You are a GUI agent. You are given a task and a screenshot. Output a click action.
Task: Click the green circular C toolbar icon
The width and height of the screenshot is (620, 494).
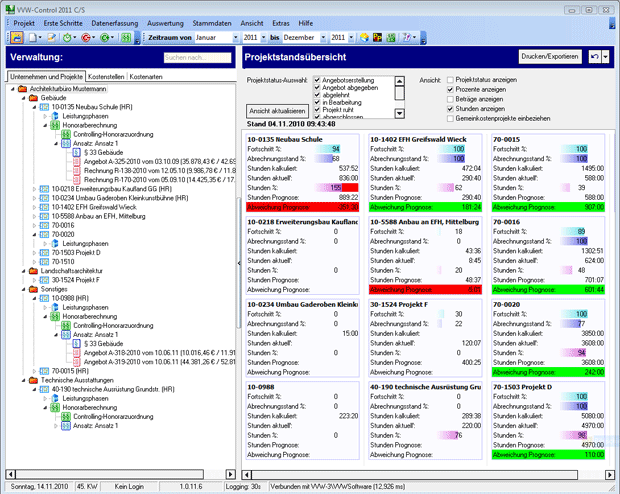click(105, 38)
